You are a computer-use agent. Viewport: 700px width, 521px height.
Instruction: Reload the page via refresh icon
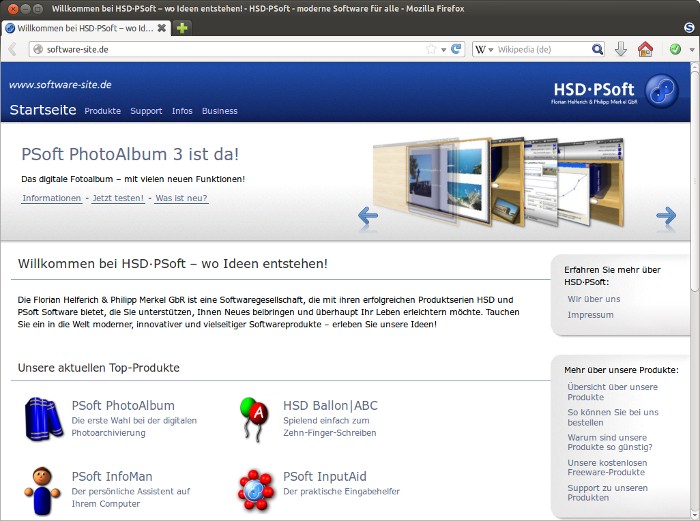click(457, 49)
